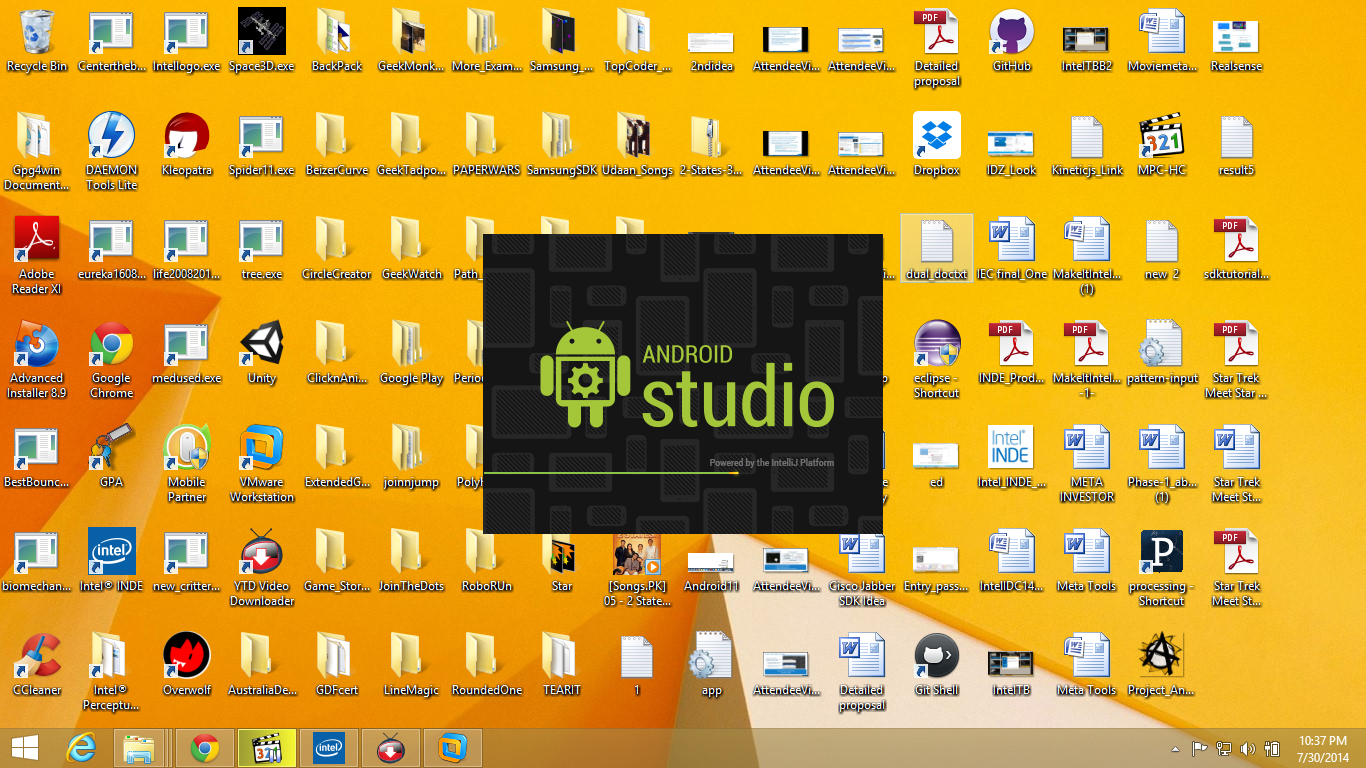Select the PAPERWARS folder
This screenshot has width=1366, height=768.
487,145
